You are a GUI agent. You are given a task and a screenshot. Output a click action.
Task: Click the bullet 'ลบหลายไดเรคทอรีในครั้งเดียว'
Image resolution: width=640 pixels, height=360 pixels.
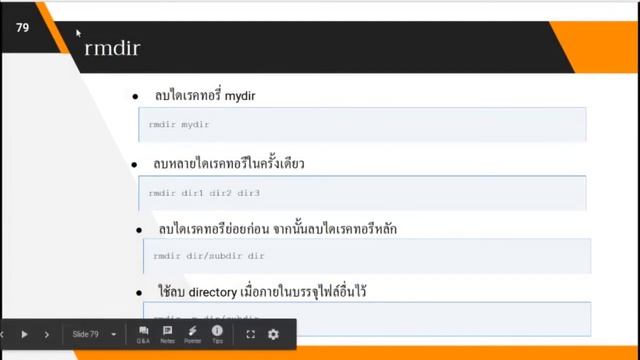point(229,164)
